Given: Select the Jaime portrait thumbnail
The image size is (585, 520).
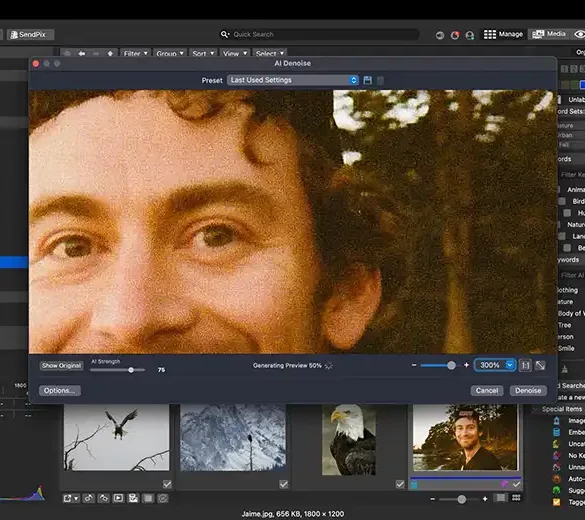Looking at the screenshot, I should (x=465, y=438).
